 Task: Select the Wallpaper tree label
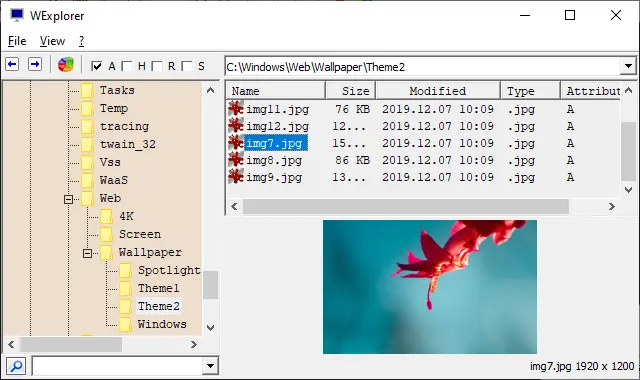pyautogui.click(x=150, y=252)
